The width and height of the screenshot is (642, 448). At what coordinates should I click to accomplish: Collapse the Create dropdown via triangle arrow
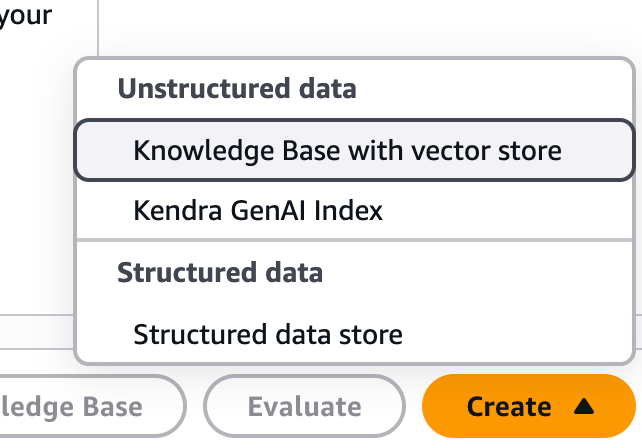pos(585,407)
